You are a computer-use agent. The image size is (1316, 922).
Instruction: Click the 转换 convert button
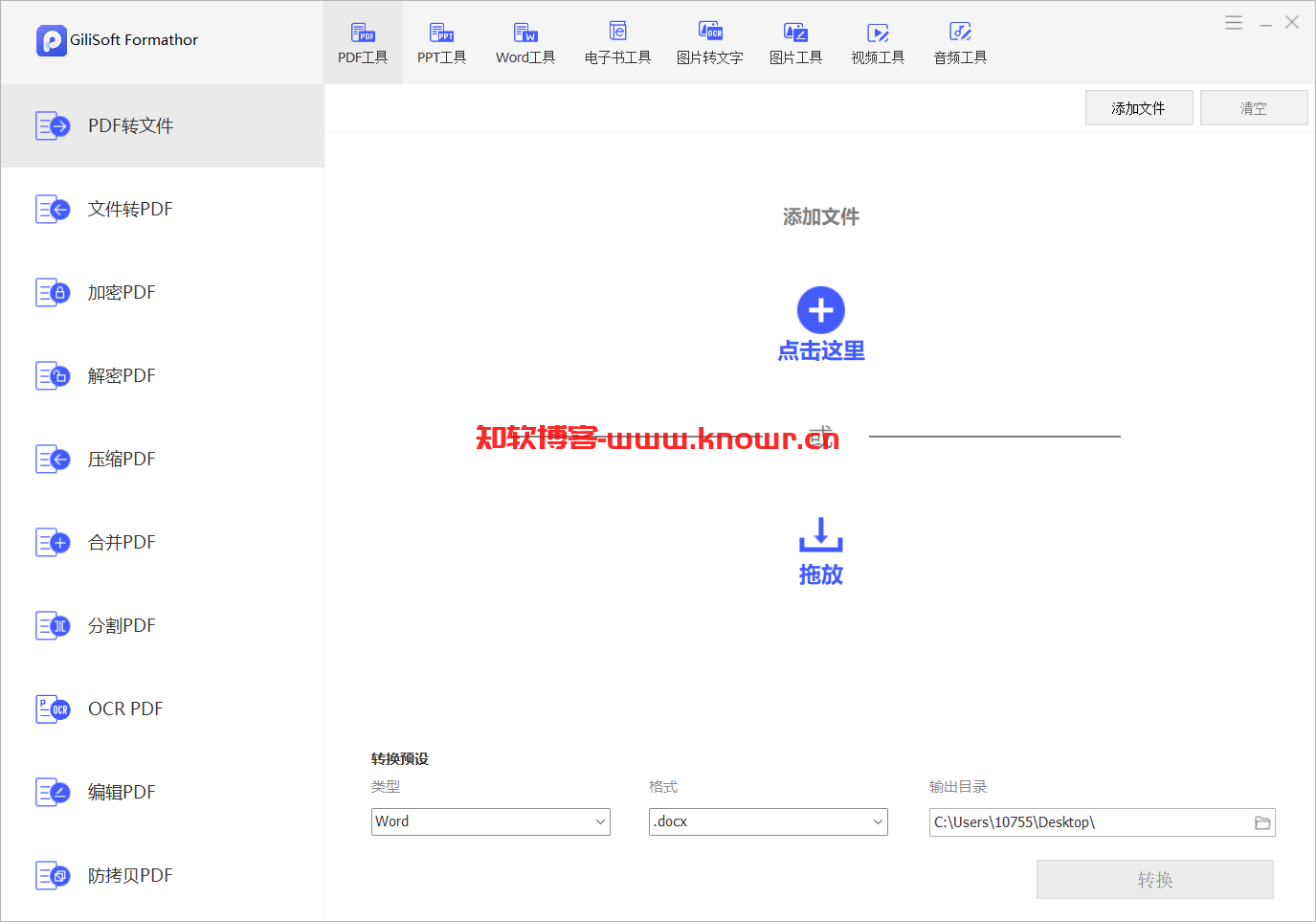click(x=1155, y=879)
